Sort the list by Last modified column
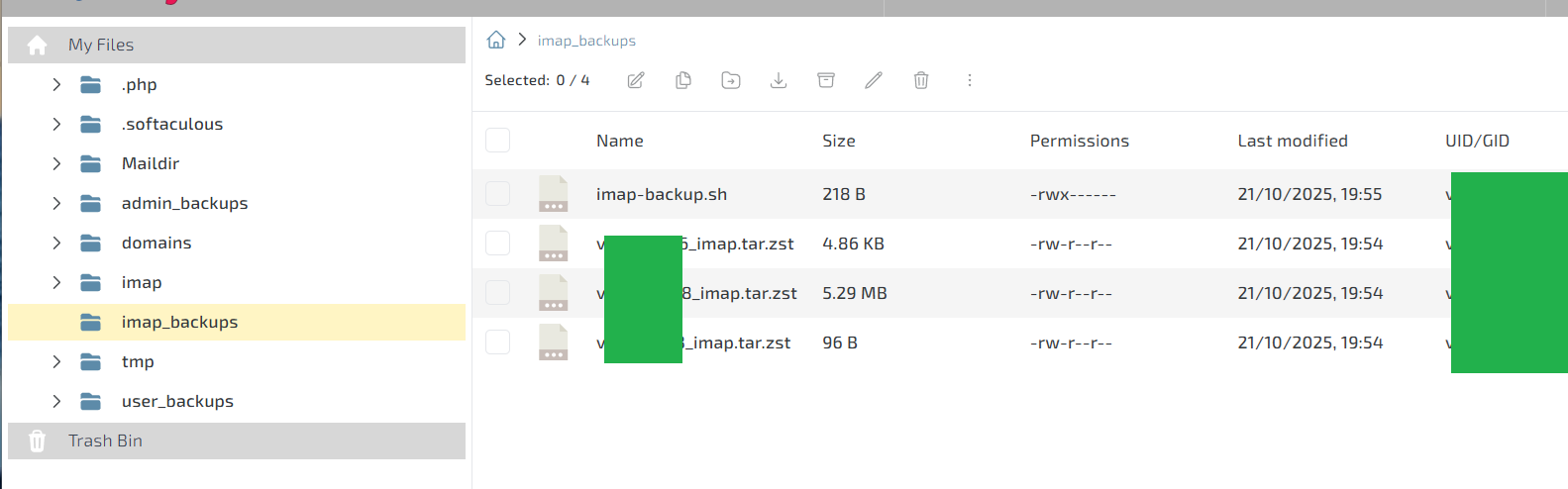This screenshot has height=489, width=1568. click(1292, 141)
